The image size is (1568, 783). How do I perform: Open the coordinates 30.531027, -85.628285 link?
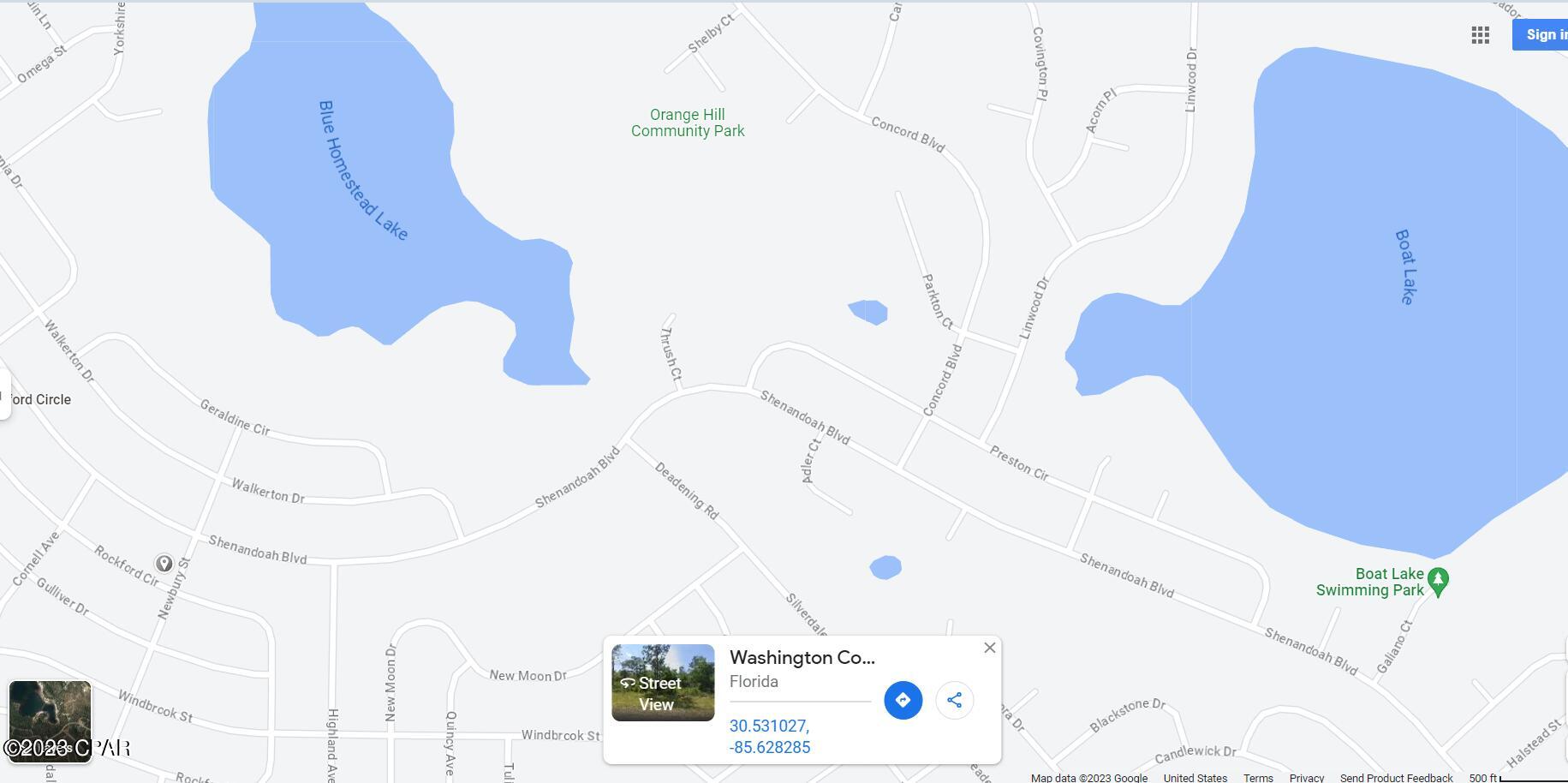click(769, 737)
